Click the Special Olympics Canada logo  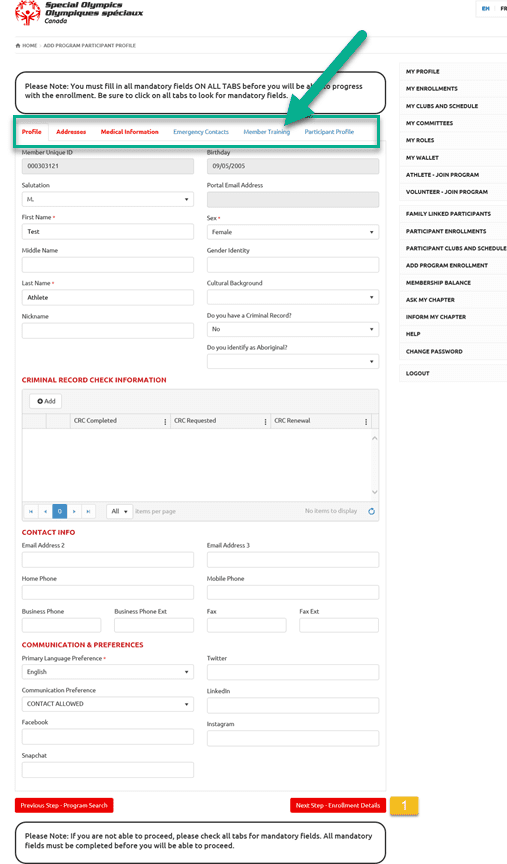(x=79, y=13)
